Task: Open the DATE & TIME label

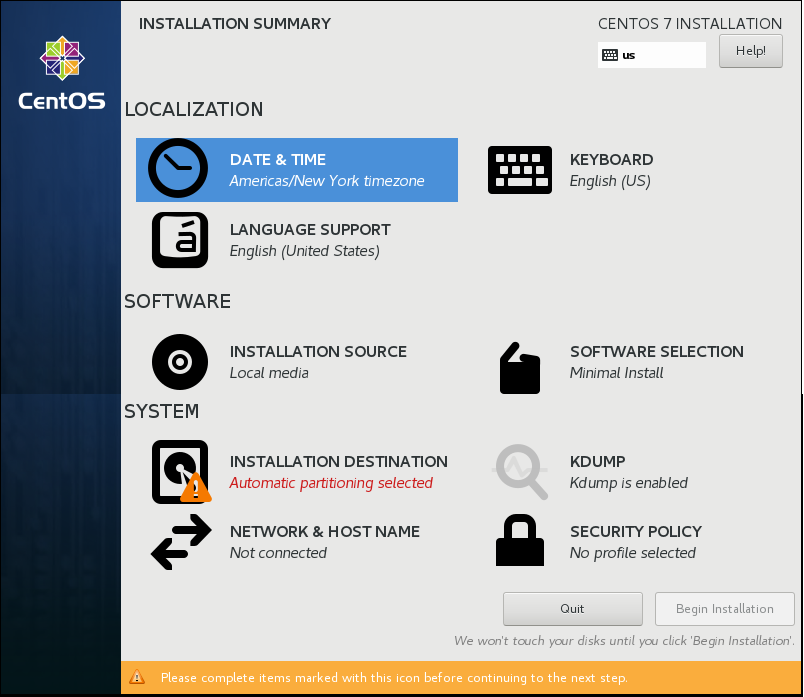Action: 278,160
